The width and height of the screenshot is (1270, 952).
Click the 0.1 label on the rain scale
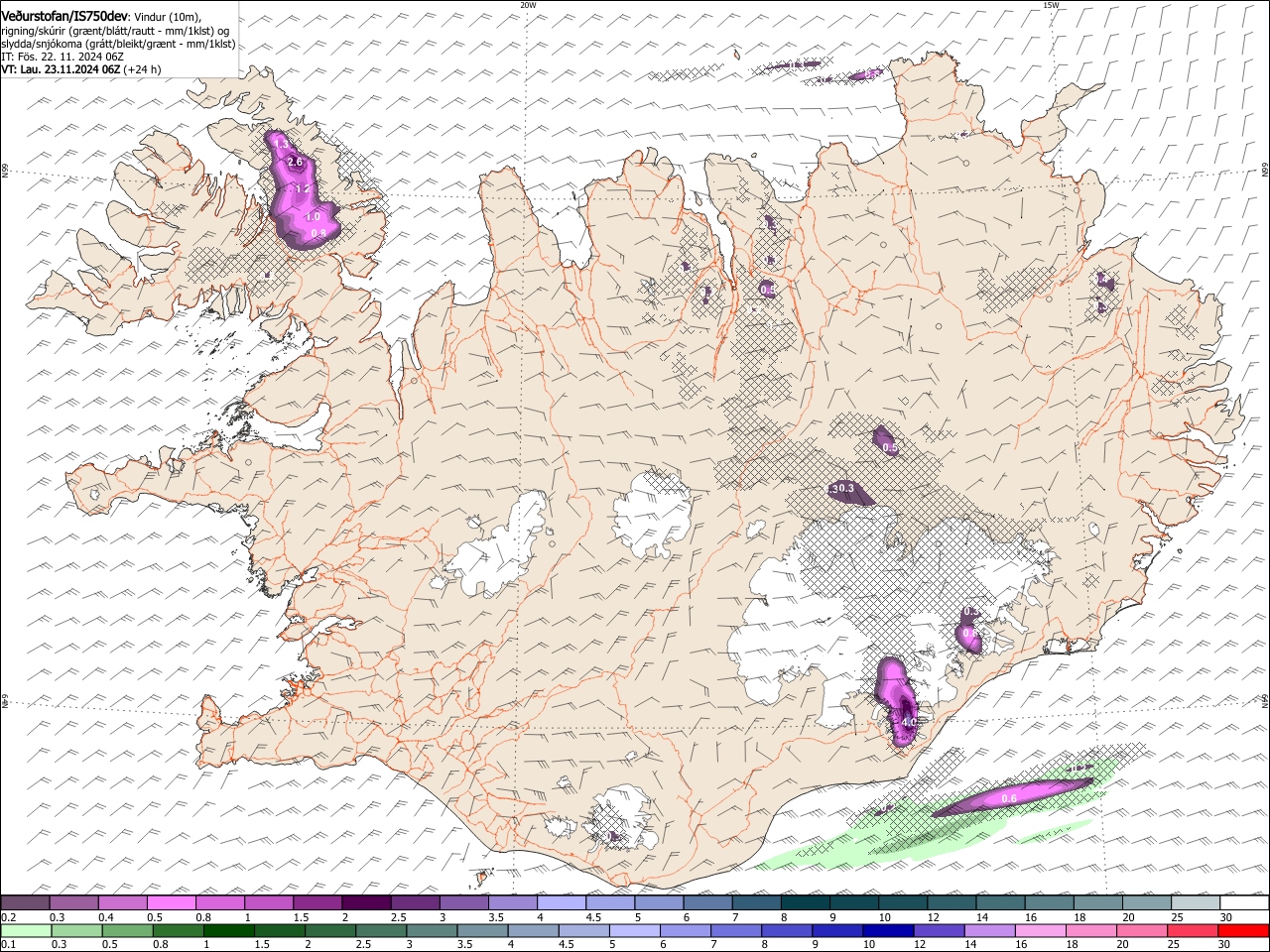click(8, 944)
